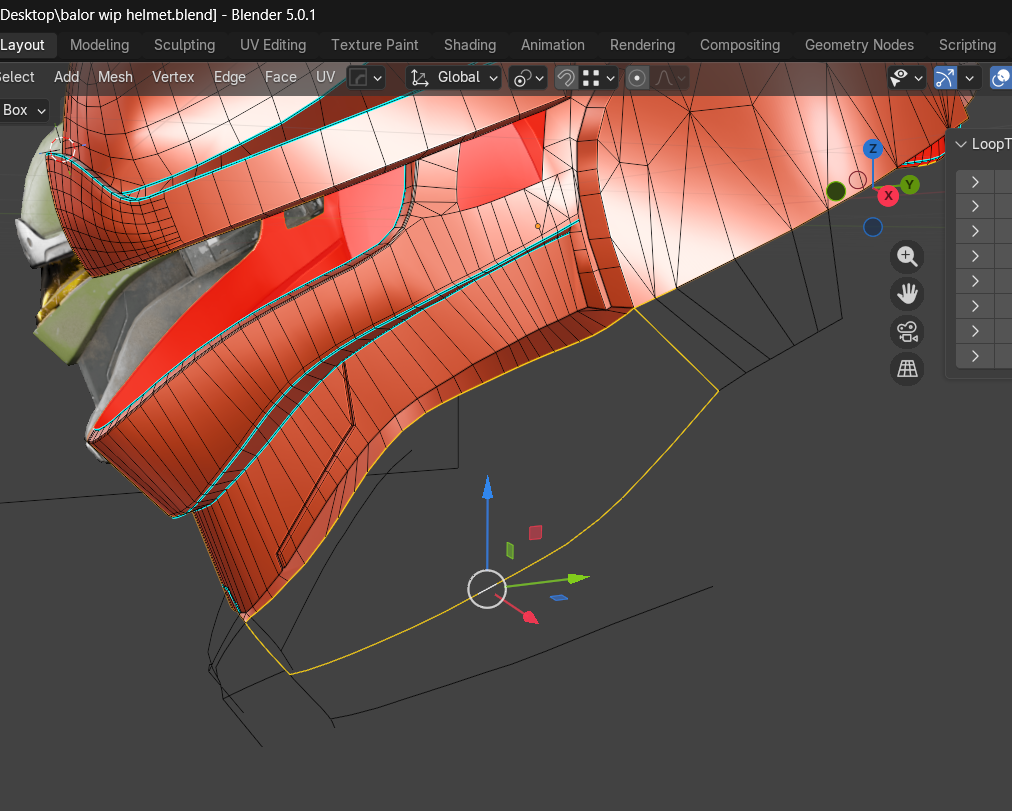1012x811 pixels.
Task: Click the red X axis gizmo ball
Action: [x=888, y=196]
